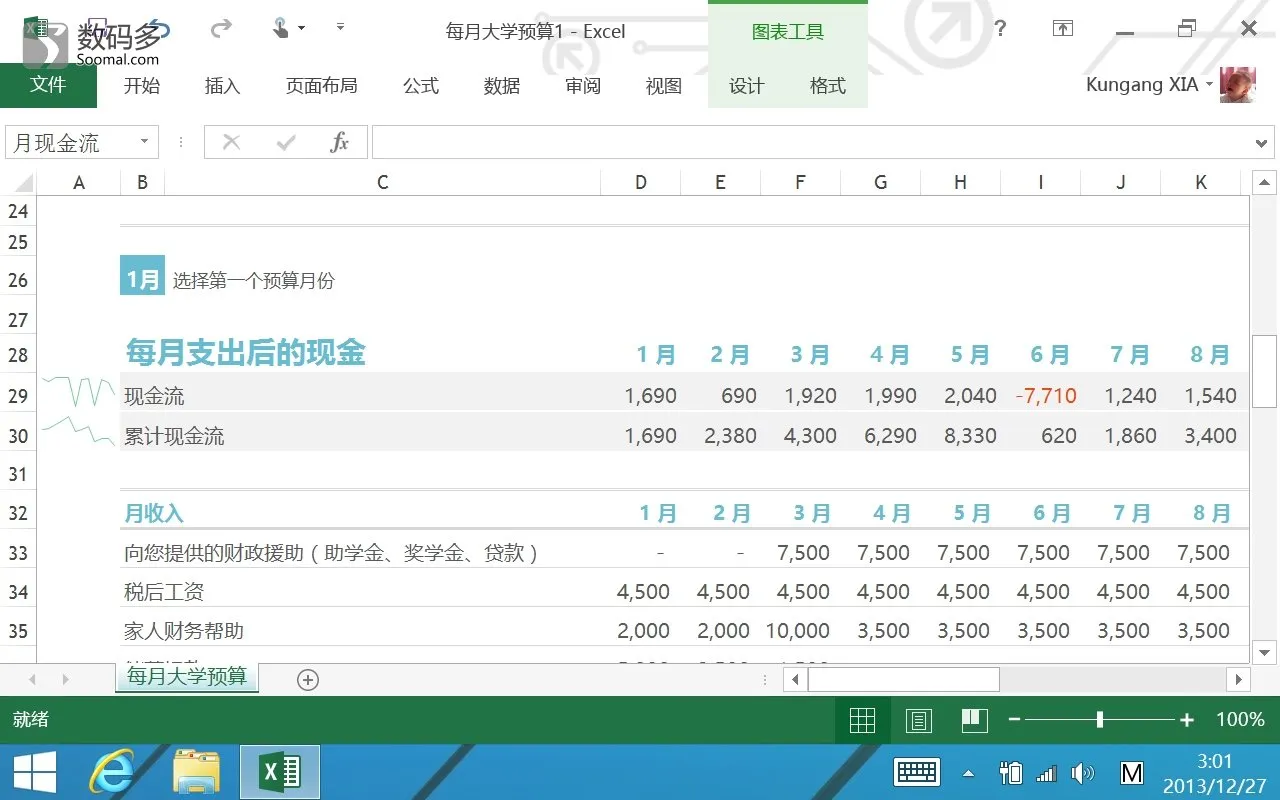
Task: Click zoom in plus button
Action: point(1187,719)
